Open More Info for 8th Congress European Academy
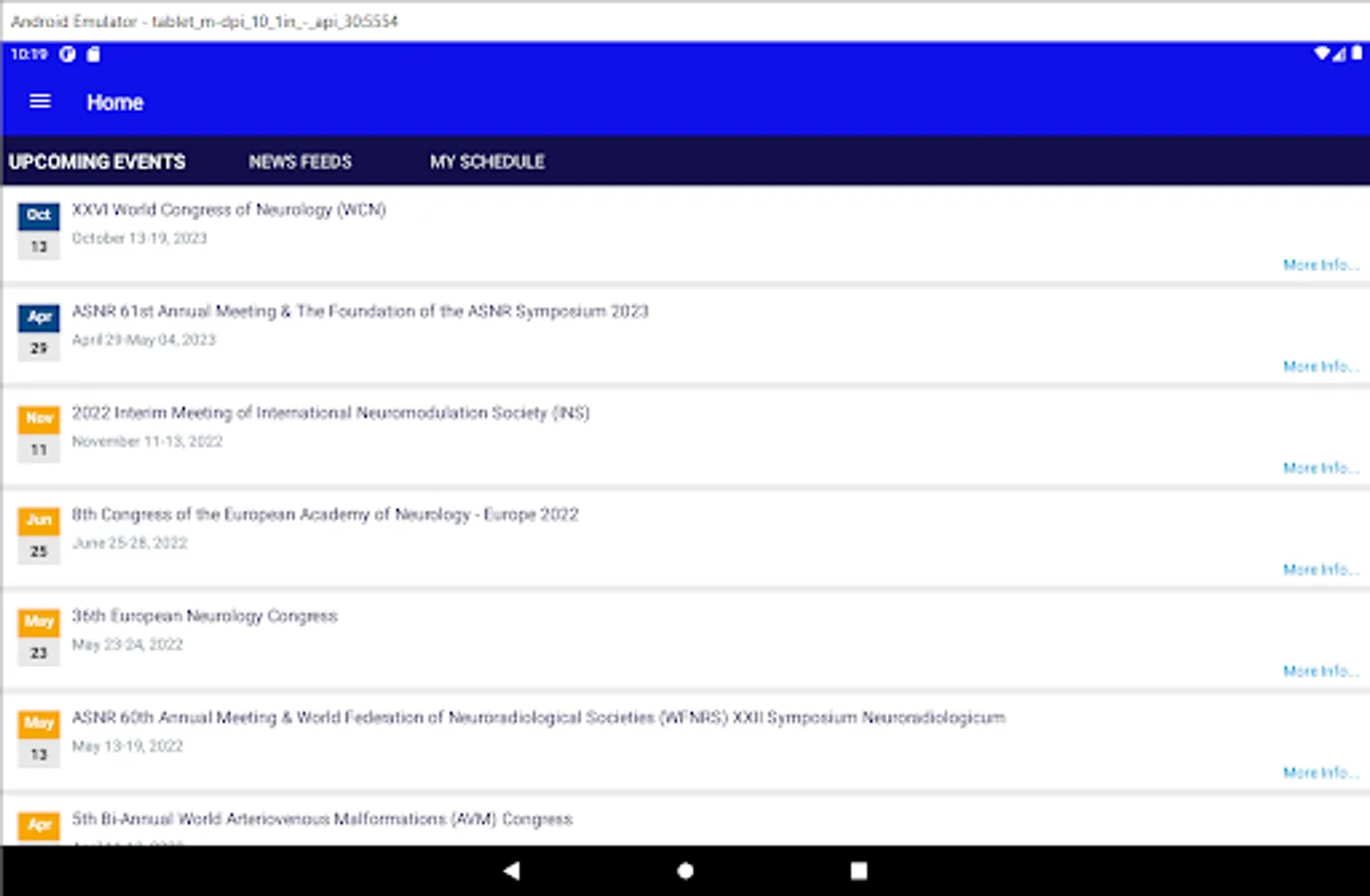The height and width of the screenshot is (896, 1370). coord(1320,569)
